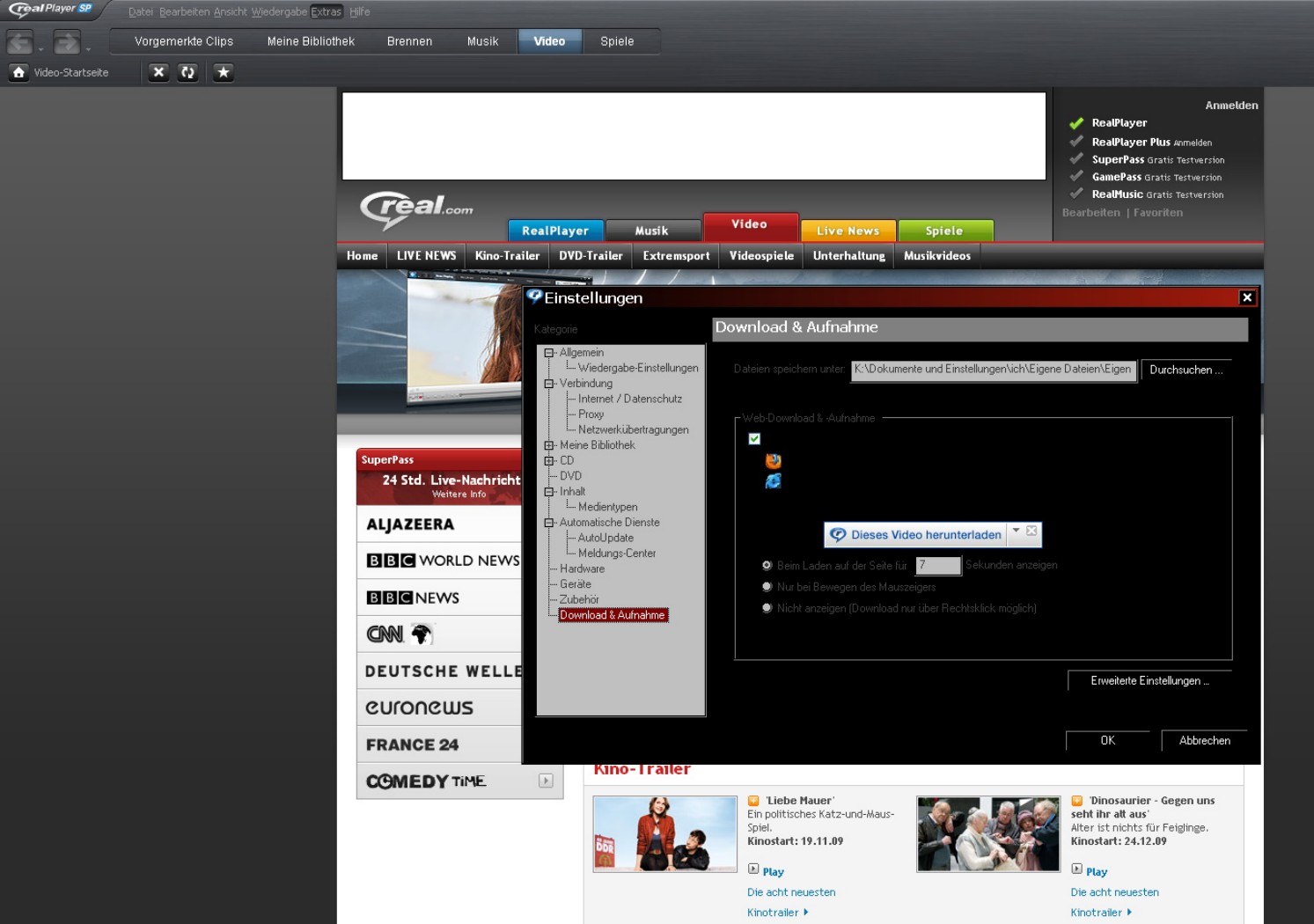The image size is (1314, 924).
Task: Close the 'Dieses Video herunterladen' preview bar
Action: [1031, 531]
